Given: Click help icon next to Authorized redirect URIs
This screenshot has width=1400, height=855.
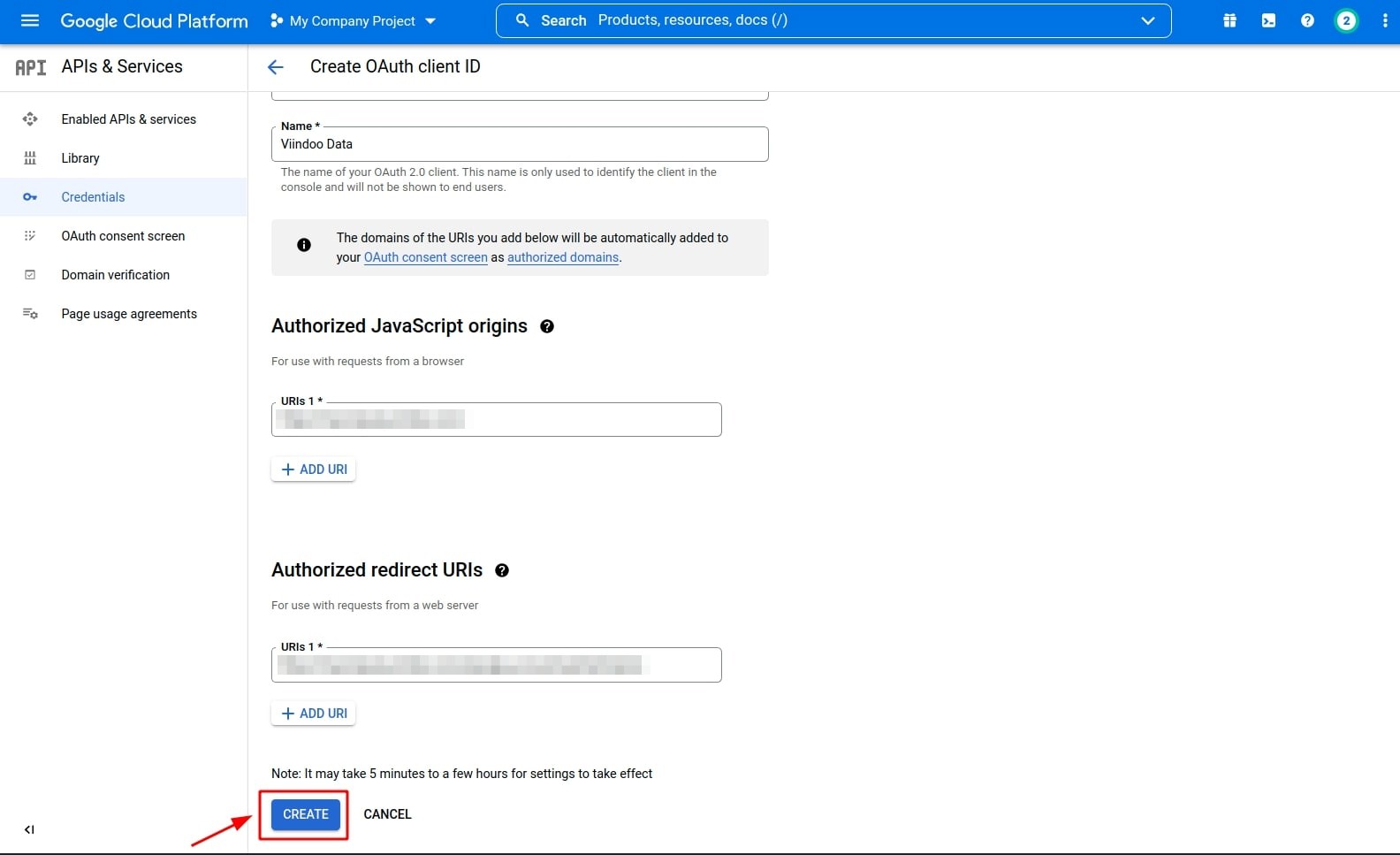Looking at the screenshot, I should point(502,570).
